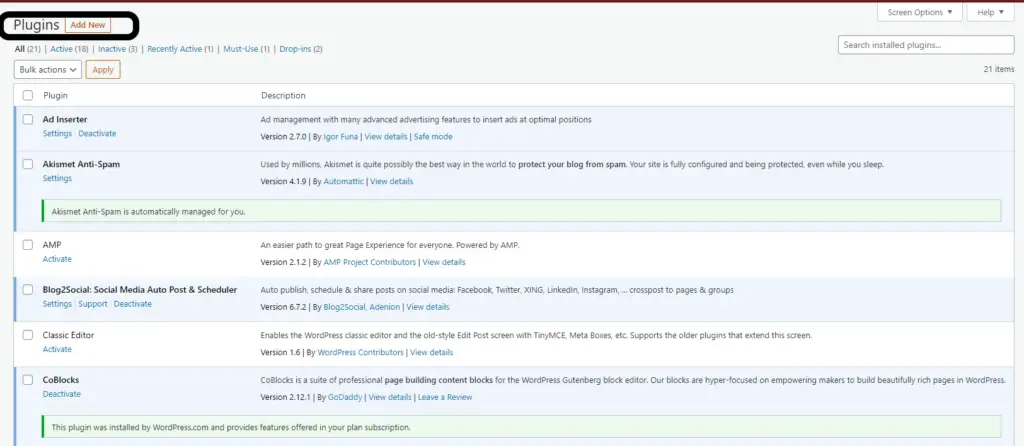Image resolution: width=1024 pixels, height=446 pixels.
Task: Focus the Search installed plugins field
Action: (925, 45)
